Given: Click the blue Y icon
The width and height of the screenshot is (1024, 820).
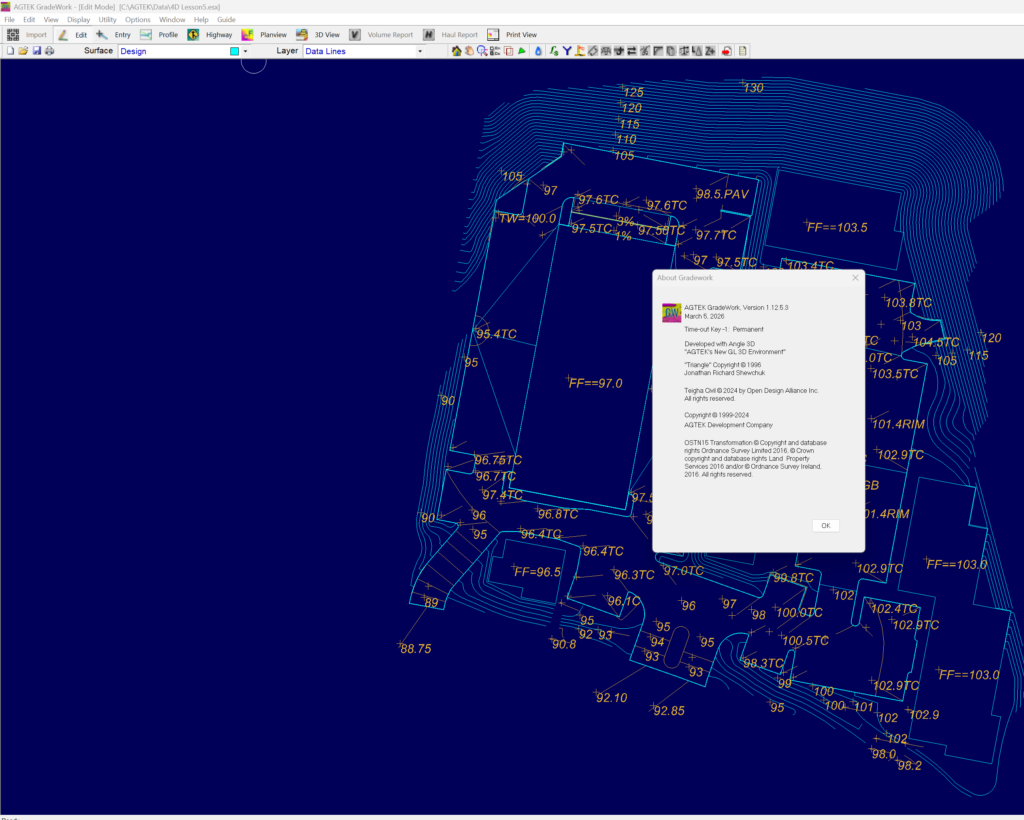Looking at the screenshot, I should pyautogui.click(x=567, y=51).
